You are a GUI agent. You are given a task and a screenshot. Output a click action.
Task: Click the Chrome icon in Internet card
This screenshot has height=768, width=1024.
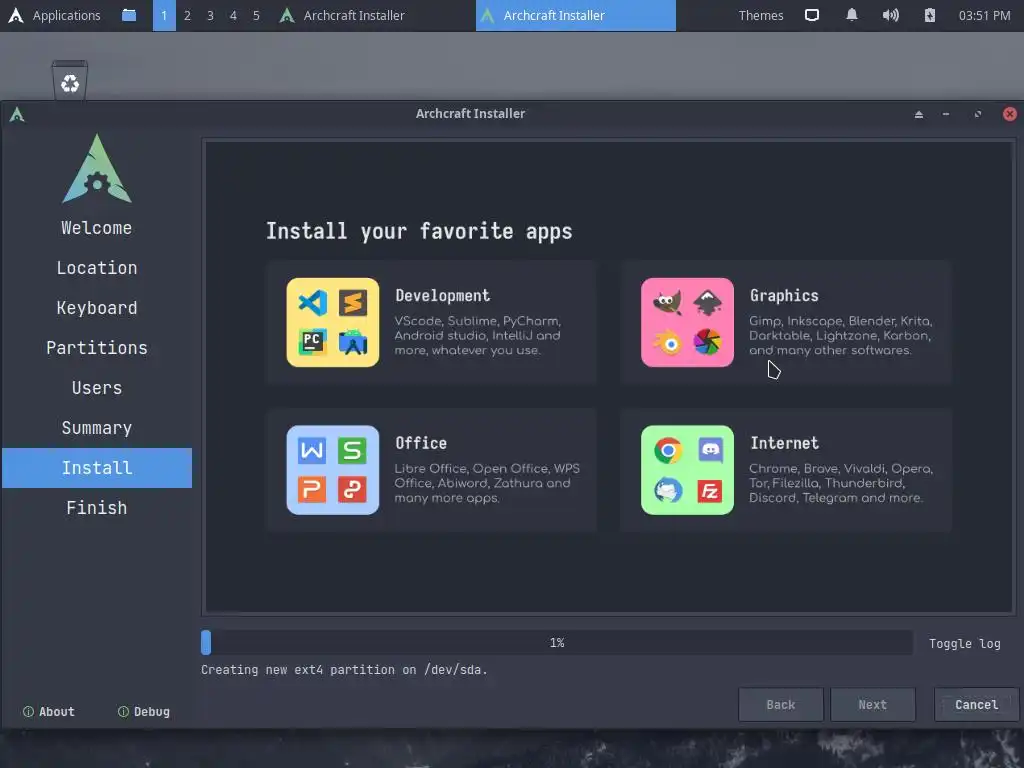667,451
